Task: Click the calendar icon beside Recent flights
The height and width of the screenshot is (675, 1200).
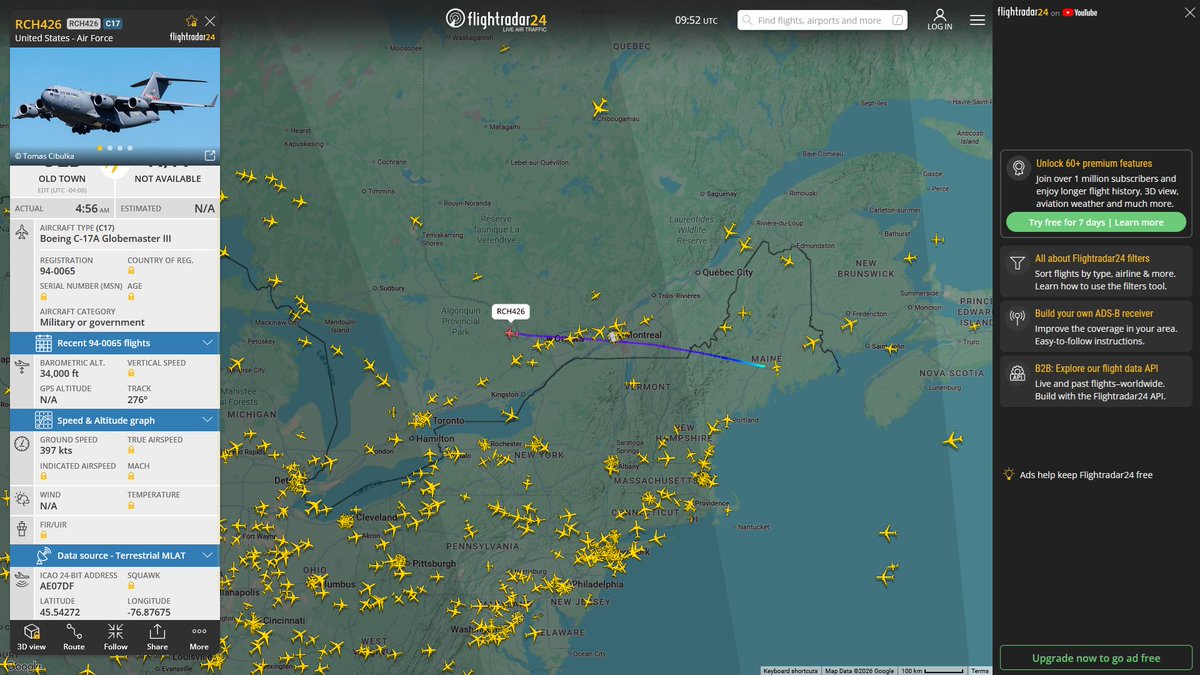Action: 44,343
